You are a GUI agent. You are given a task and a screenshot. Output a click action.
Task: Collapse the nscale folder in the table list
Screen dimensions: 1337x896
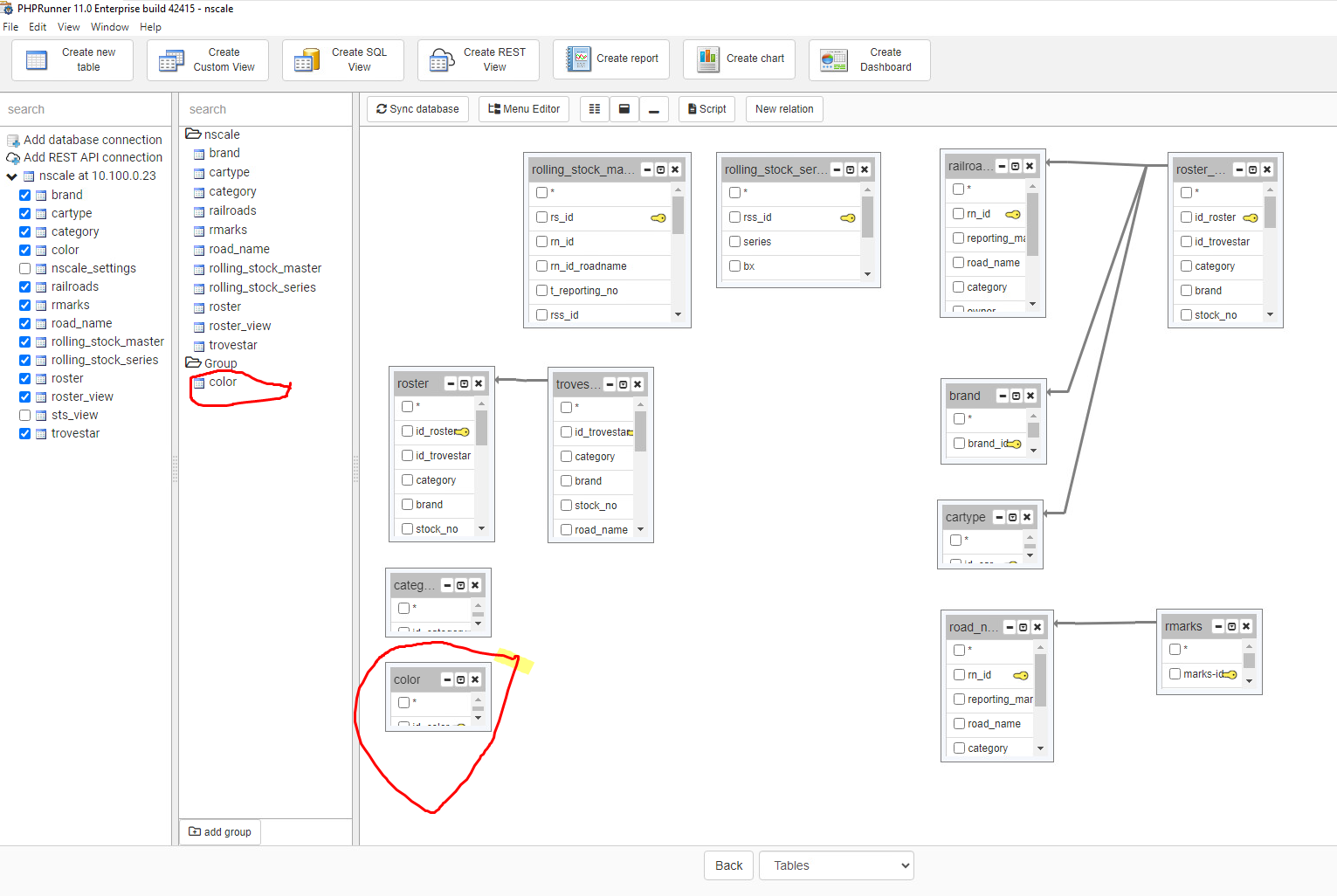(x=193, y=134)
